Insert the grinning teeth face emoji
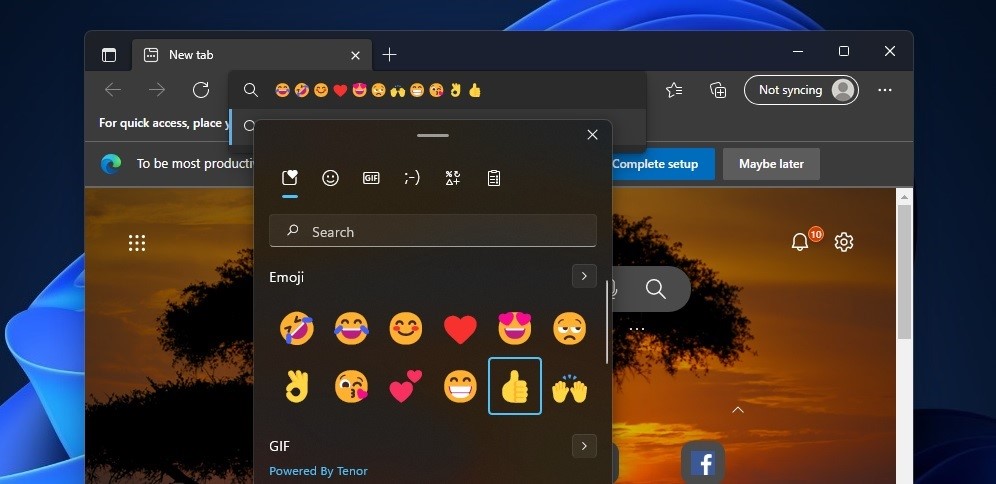This screenshot has height=484, width=996. tap(460, 386)
